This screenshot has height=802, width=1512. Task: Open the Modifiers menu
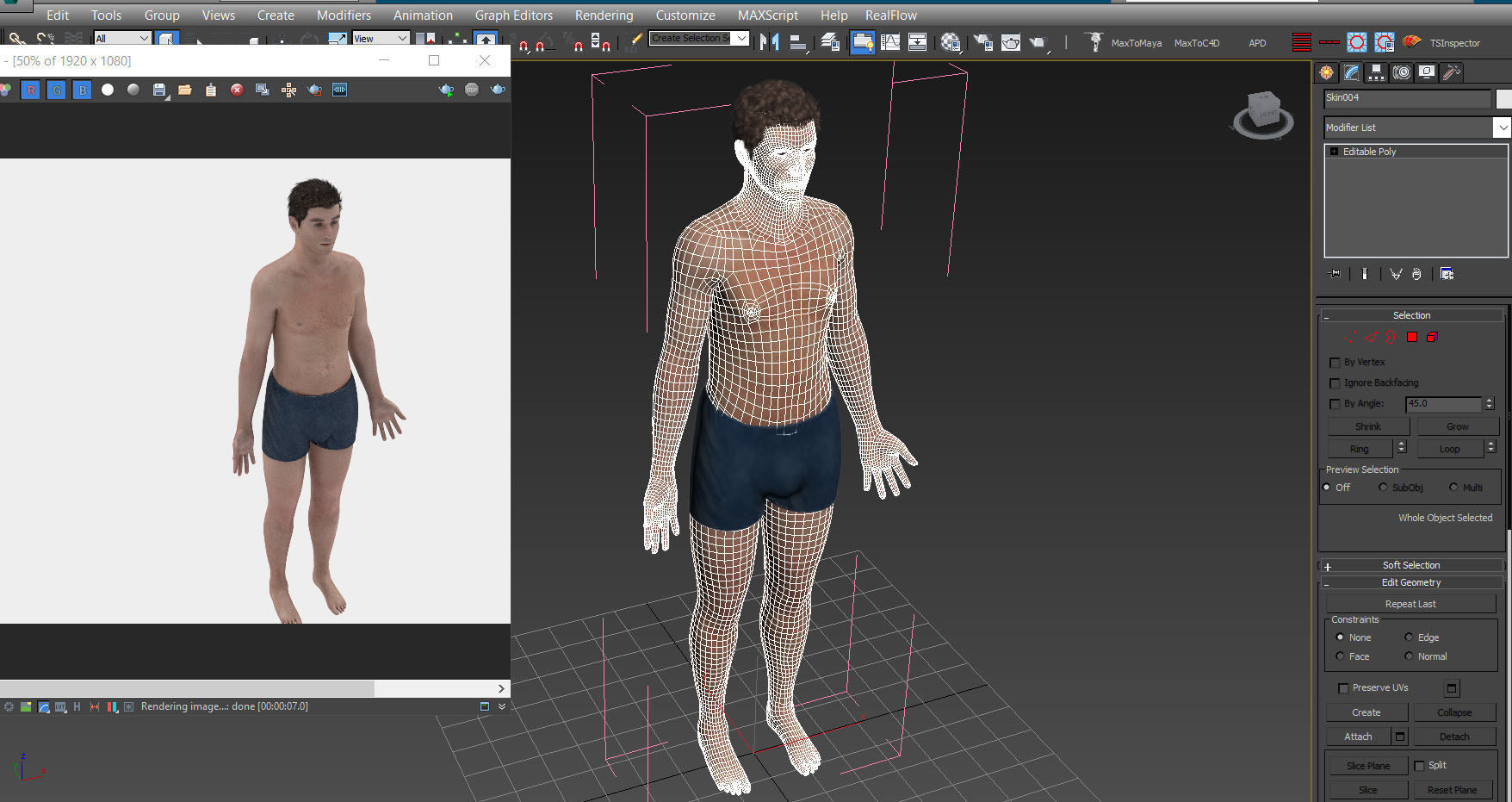pyautogui.click(x=344, y=16)
